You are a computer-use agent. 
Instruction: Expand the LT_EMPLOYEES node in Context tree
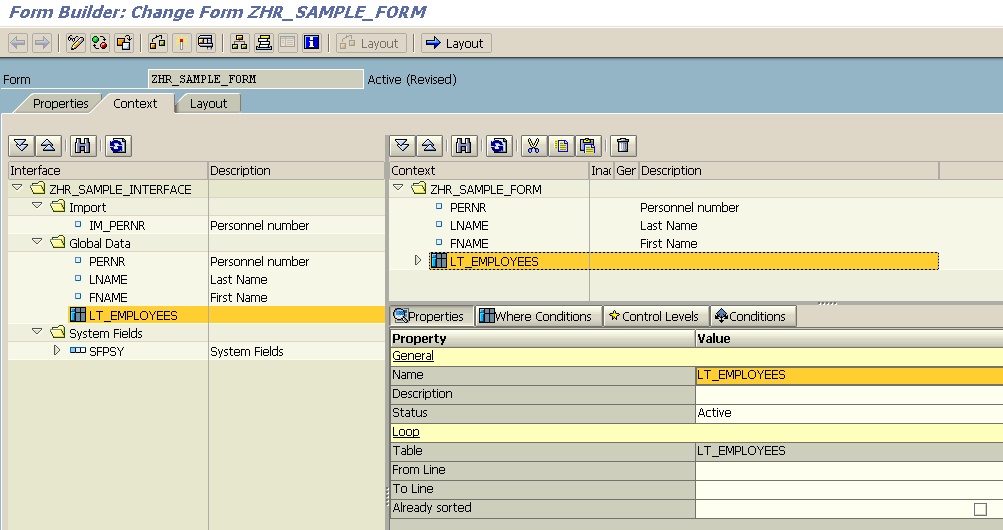pyautogui.click(x=419, y=261)
